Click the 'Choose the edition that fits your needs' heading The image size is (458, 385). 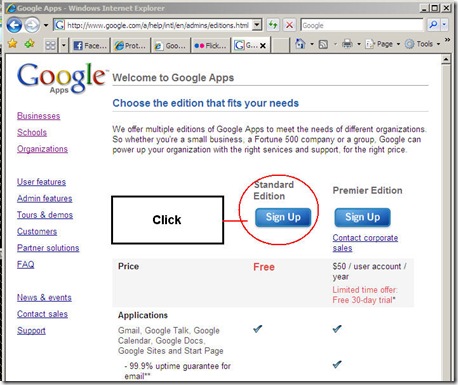tap(205, 103)
